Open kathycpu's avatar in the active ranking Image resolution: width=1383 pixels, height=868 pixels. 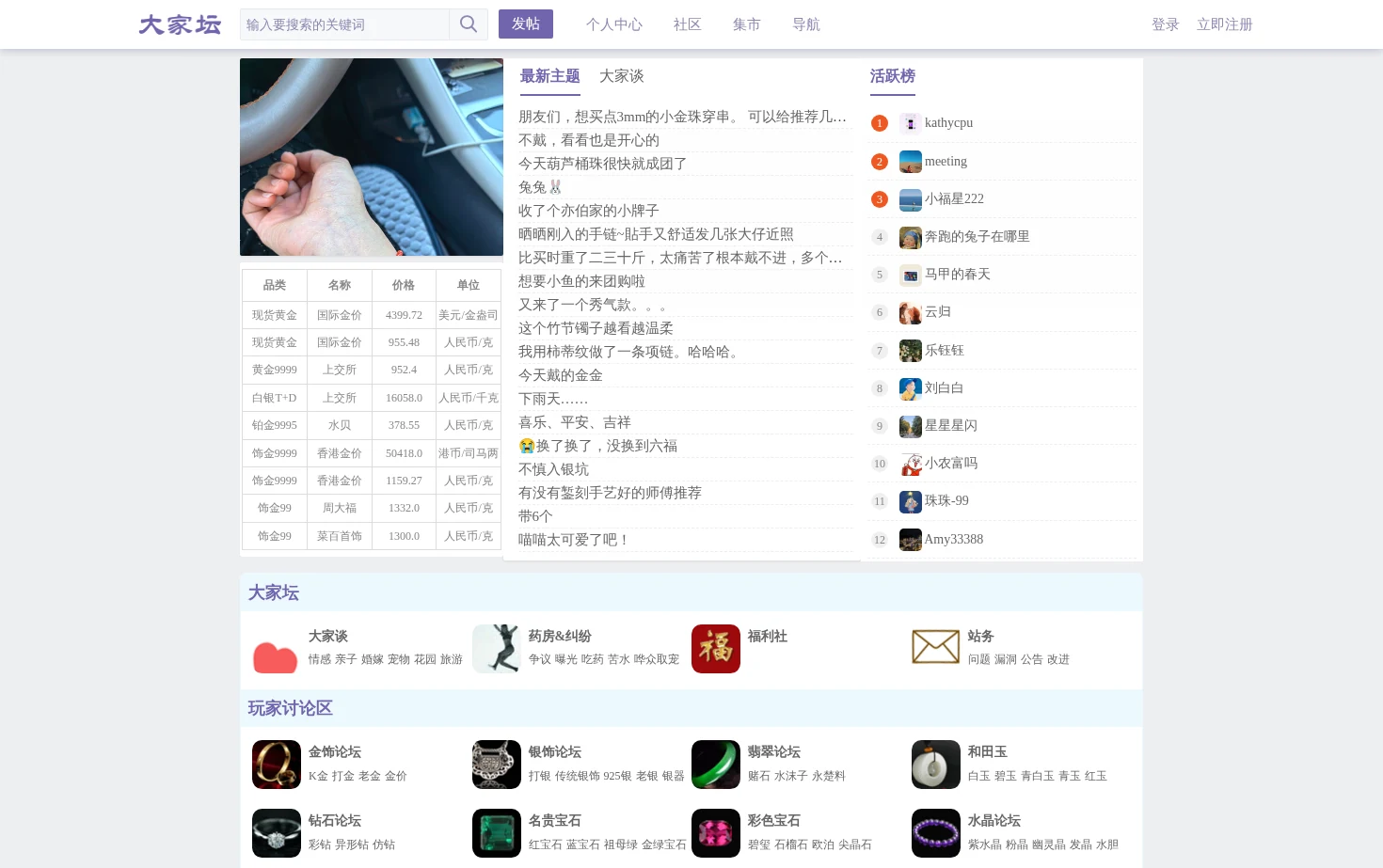click(910, 123)
